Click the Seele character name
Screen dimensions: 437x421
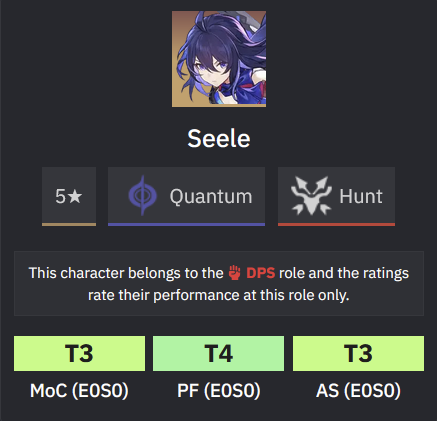pos(219,138)
